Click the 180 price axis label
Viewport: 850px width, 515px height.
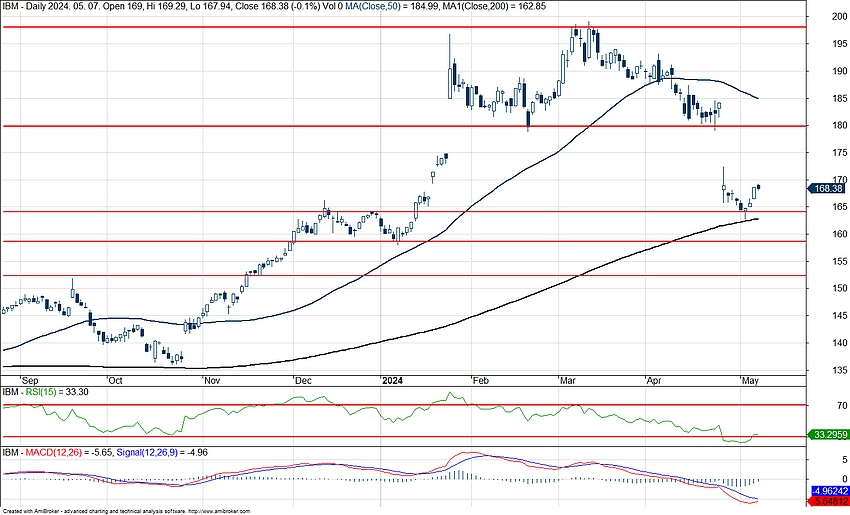(840, 126)
